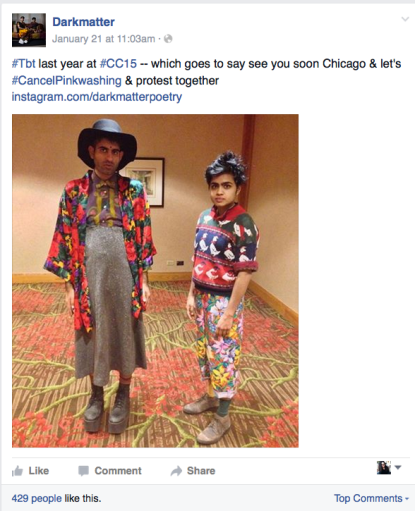The height and width of the screenshot is (511, 415).
Task: Click the thumbs-up Like icon
Action: click(17, 471)
